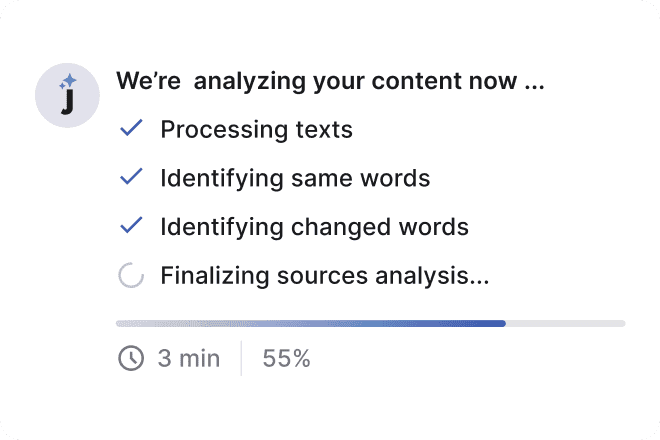660x440 pixels.
Task: Click the J sparkle avatar icon
Action: pyautogui.click(x=67, y=96)
